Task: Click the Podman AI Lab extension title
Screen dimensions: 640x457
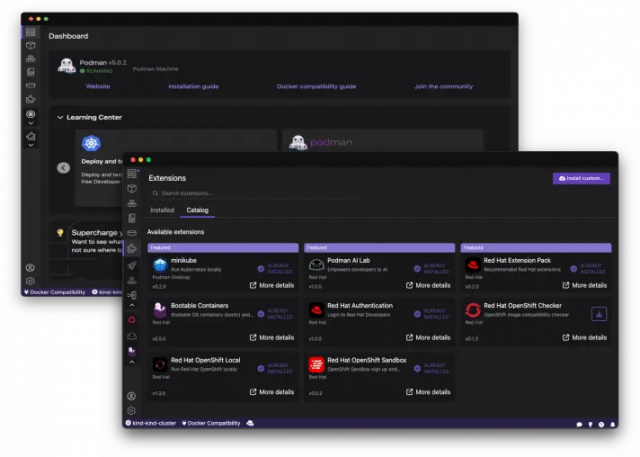Action: [349, 260]
